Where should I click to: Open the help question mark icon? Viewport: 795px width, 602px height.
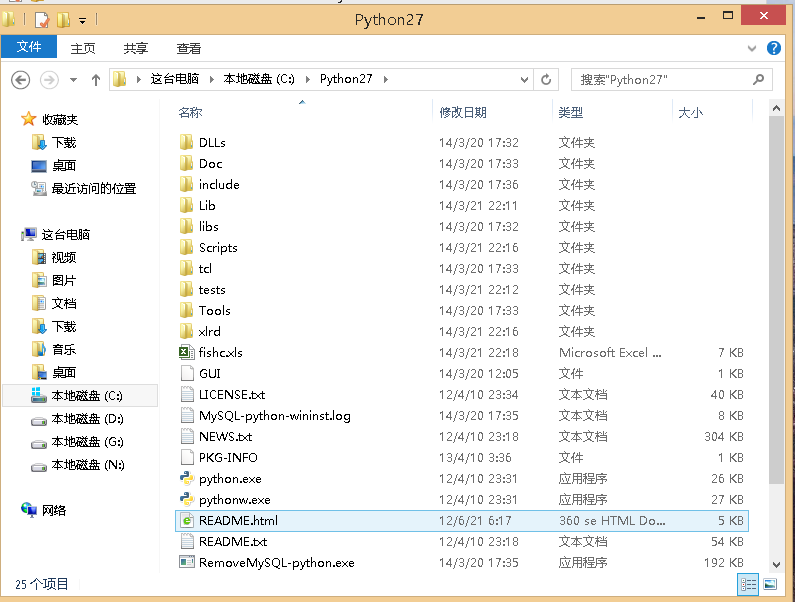(773, 48)
